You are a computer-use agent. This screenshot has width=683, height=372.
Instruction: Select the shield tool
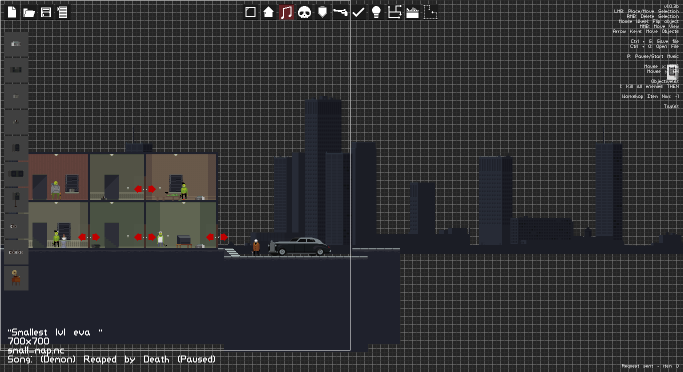[322, 12]
